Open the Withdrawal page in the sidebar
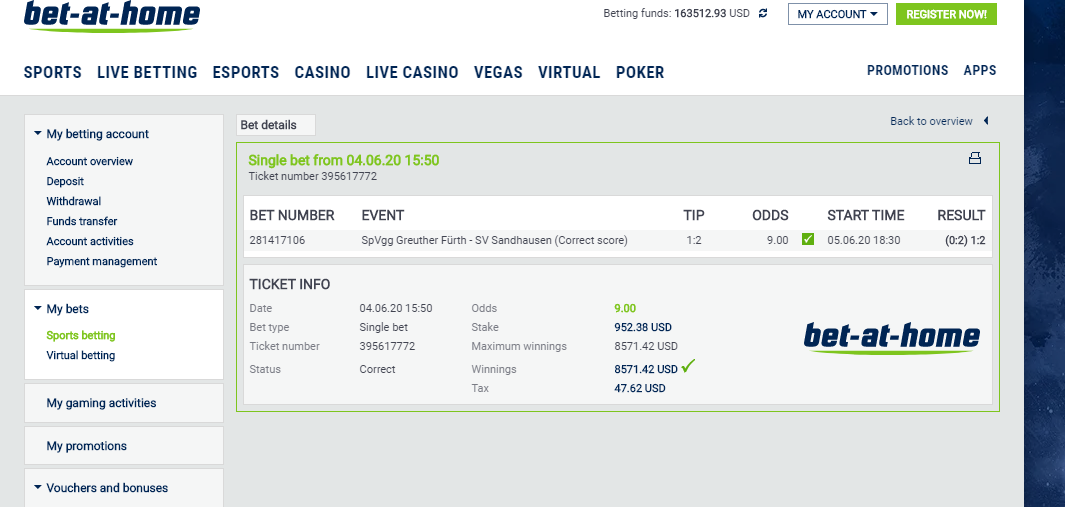This screenshot has height=507, width=1065. click(x=73, y=201)
